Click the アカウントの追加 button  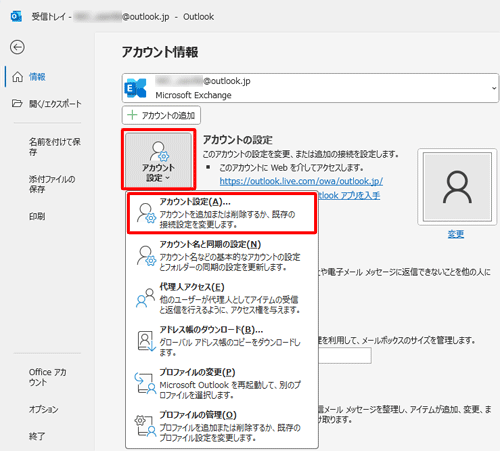161,115
